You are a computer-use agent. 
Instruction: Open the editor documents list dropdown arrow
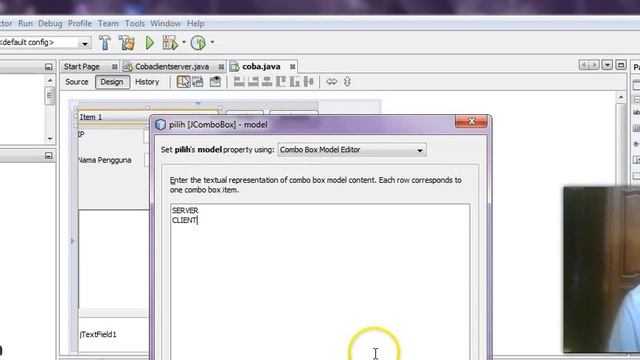click(607, 65)
